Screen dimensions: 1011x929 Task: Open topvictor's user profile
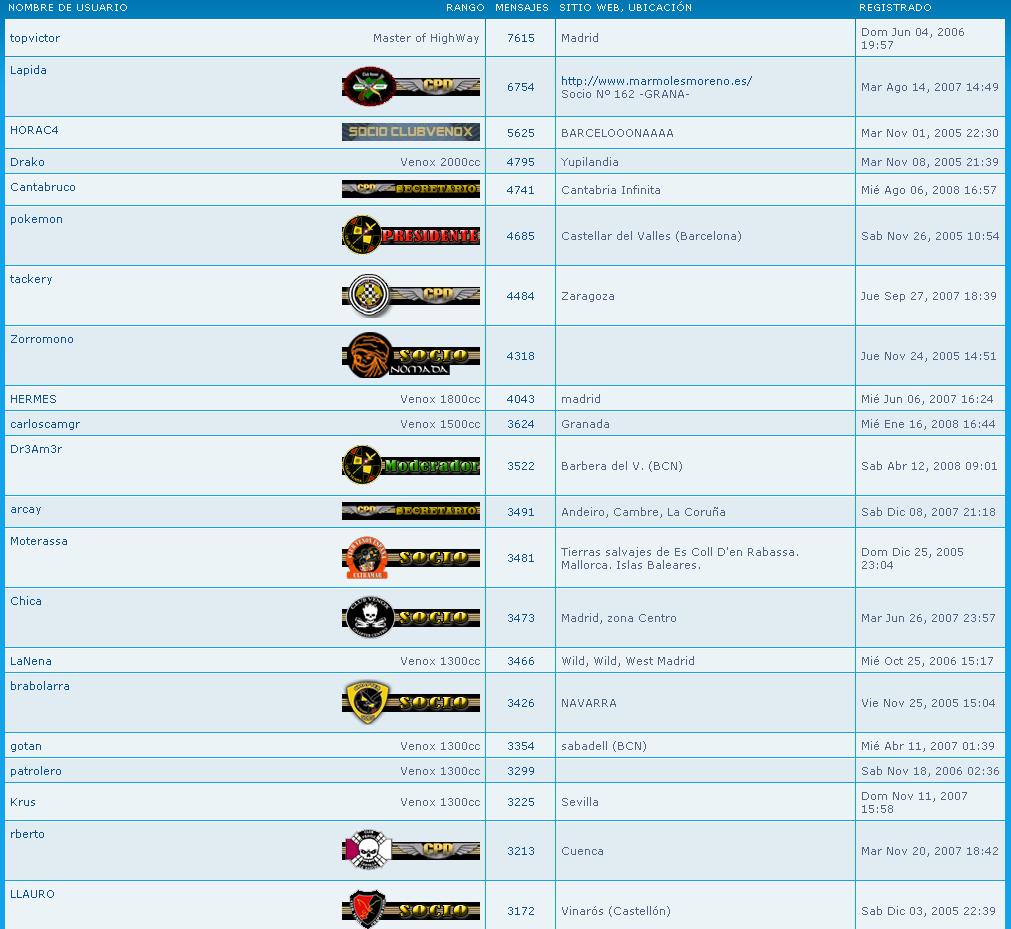tap(35, 38)
